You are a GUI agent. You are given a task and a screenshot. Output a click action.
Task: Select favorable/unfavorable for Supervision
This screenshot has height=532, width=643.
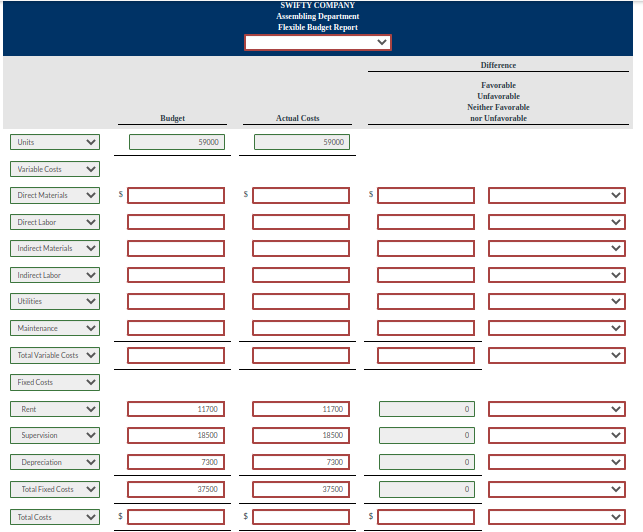[x=556, y=435]
